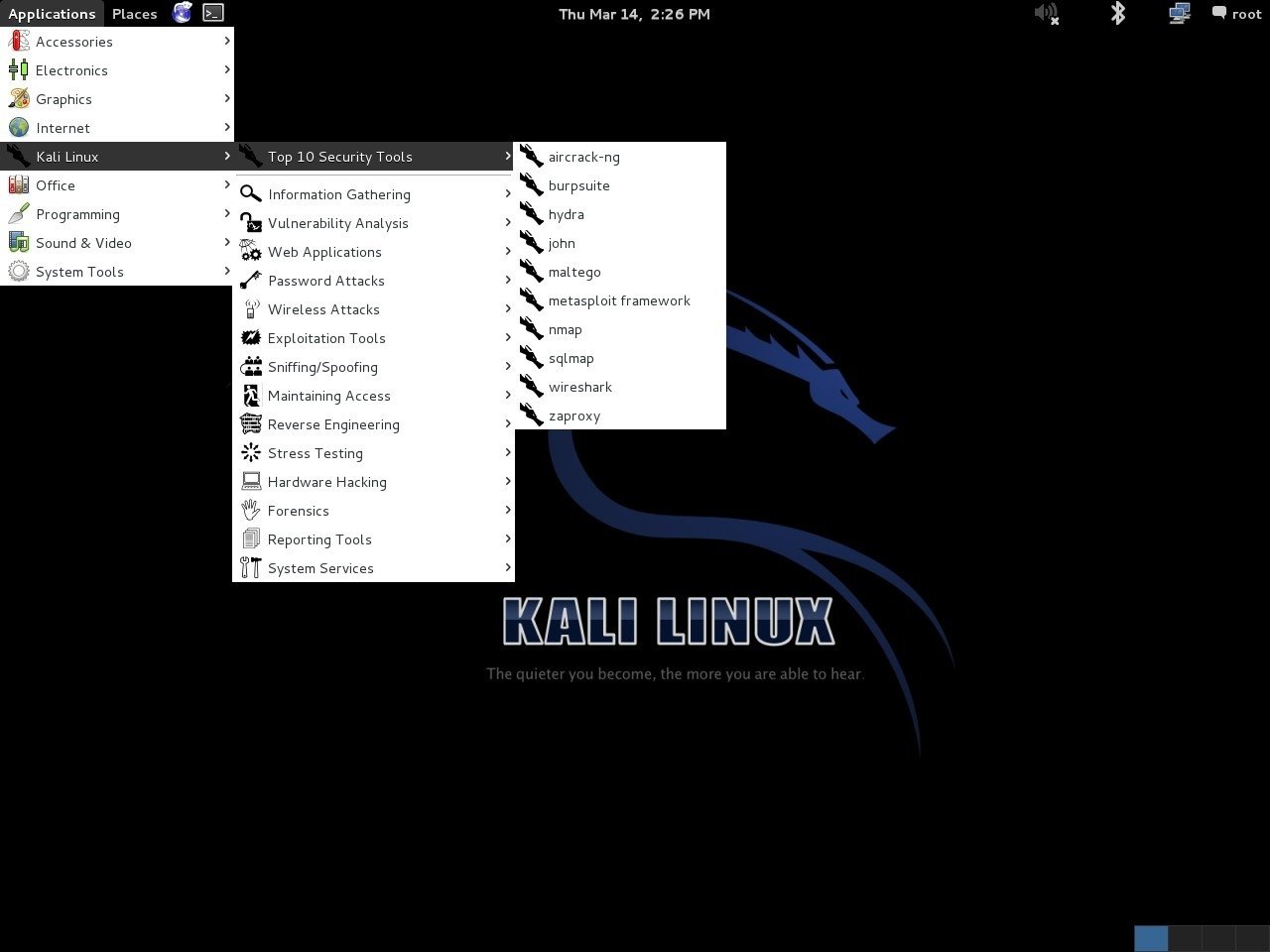This screenshot has height=952, width=1270.
Task: Click the Exploitation Tools icon
Action: [x=251, y=338]
